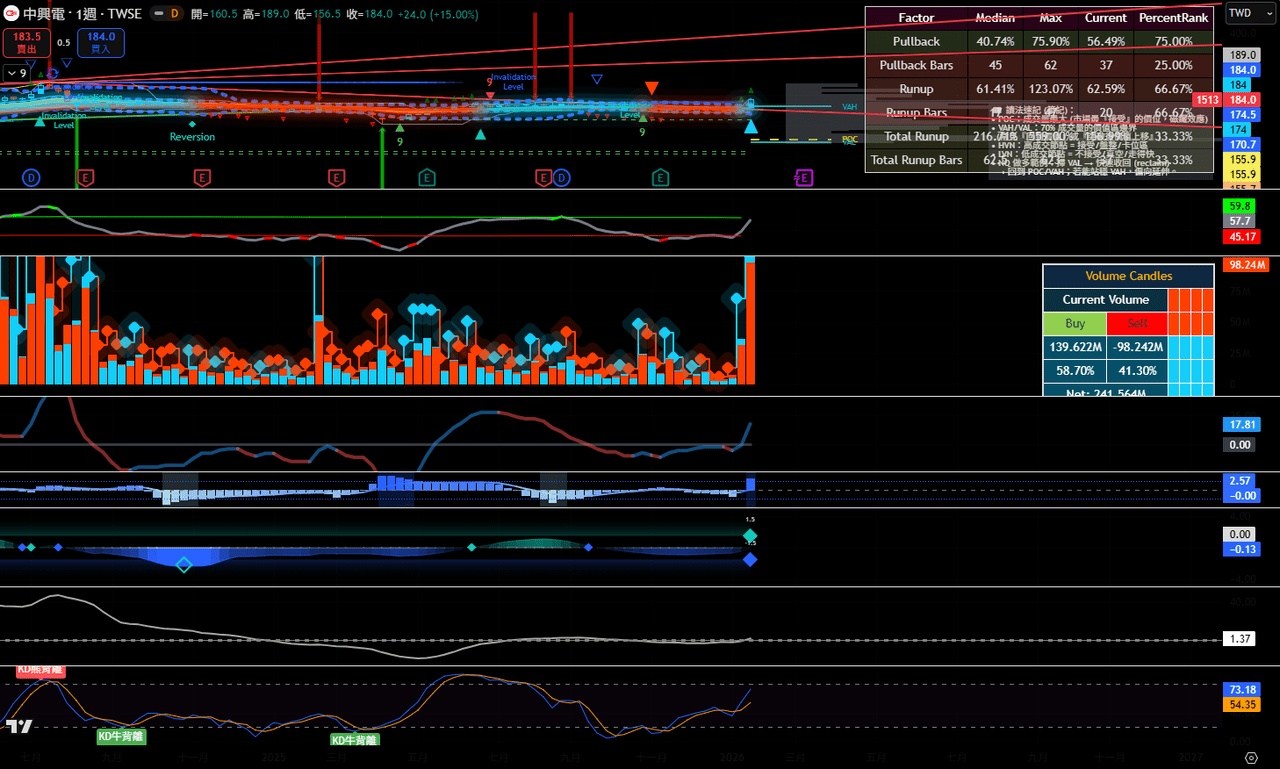Click the green Buy cell in Volume Candles table

point(1074,323)
